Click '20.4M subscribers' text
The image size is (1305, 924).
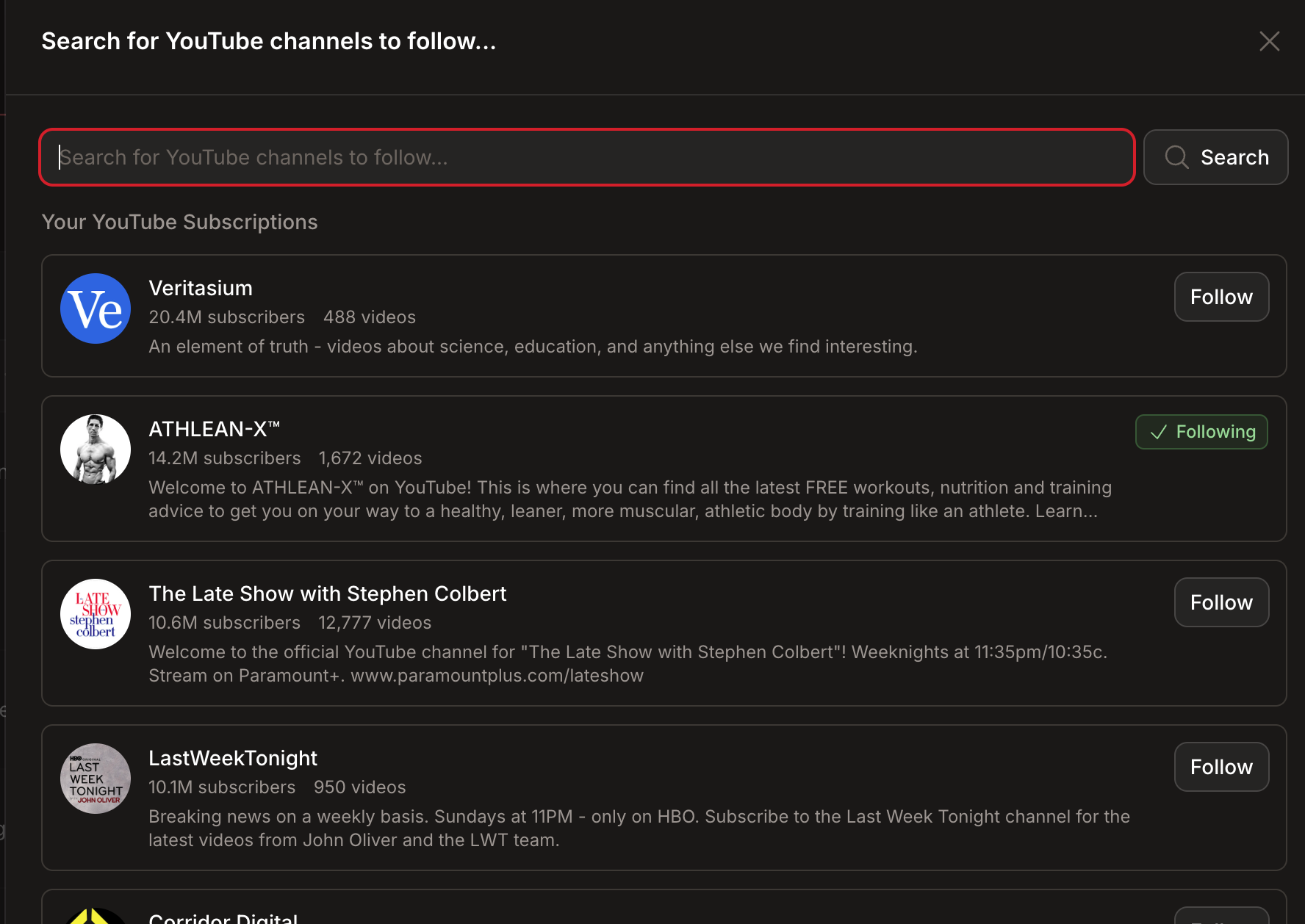click(226, 317)
